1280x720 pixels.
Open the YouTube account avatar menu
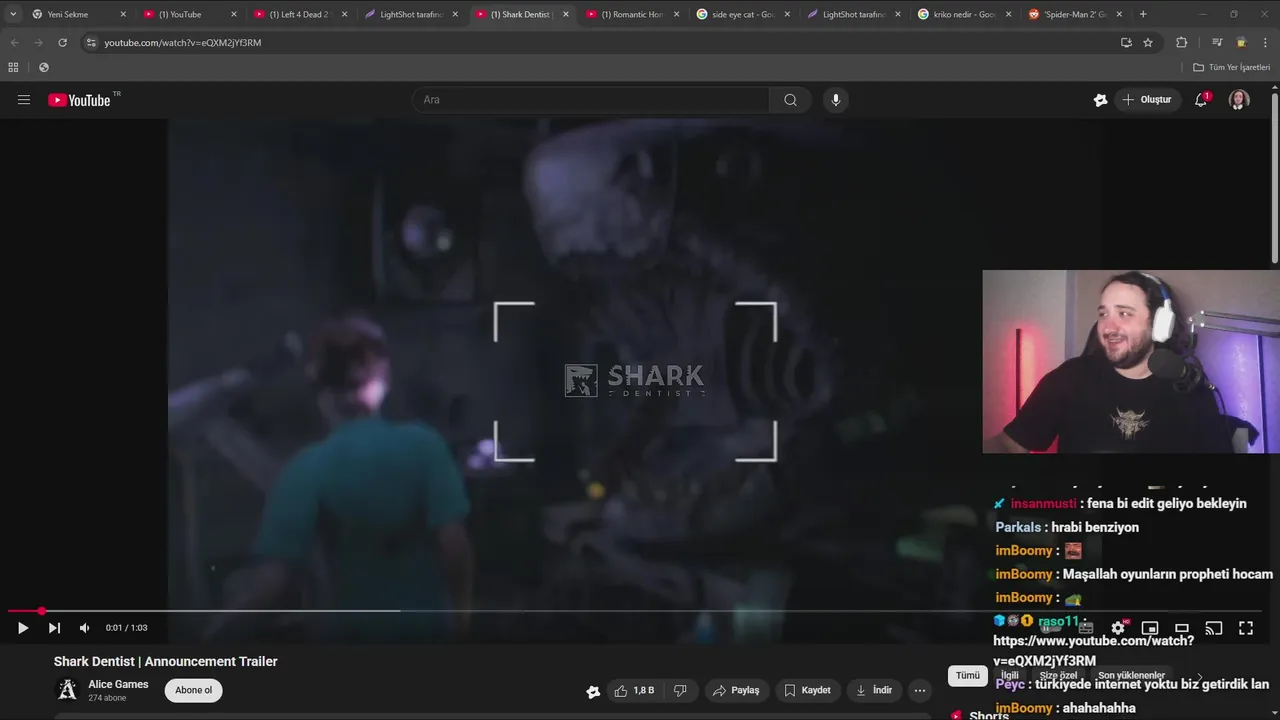1239,100
